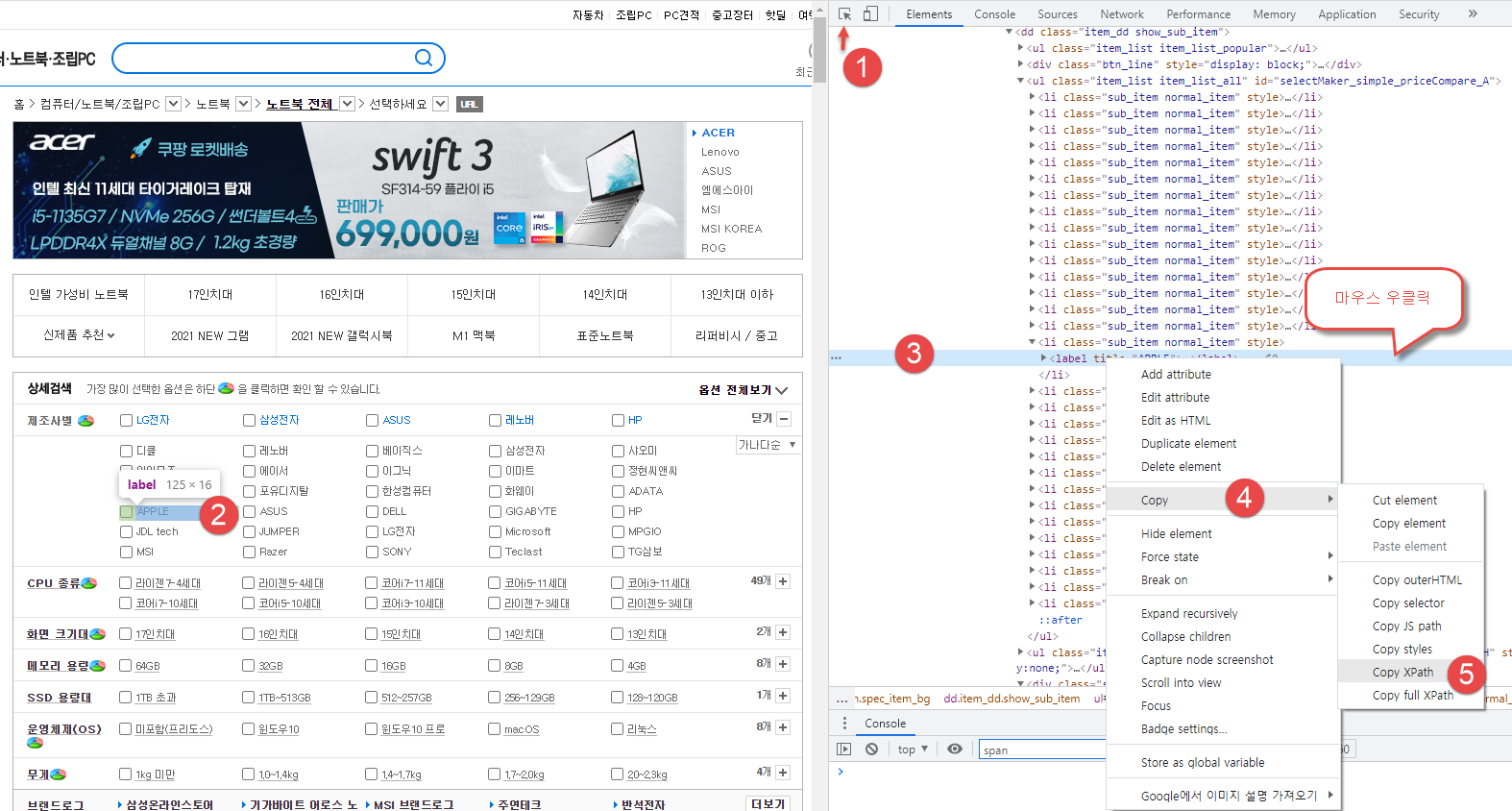The image size is (1512, 811).
Task: Click the pie chart icon in the 상세검색 hint
Action: 226,388
